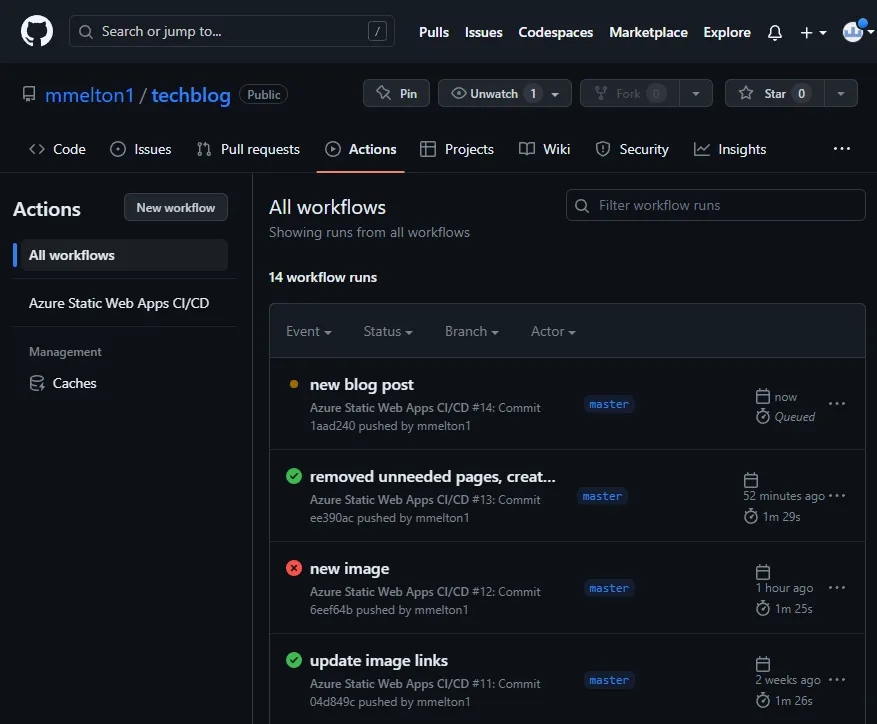Viewport: 877px width, 724px height.
Task: Open ellipsis menu for update image links run
Action: point(837,680)
